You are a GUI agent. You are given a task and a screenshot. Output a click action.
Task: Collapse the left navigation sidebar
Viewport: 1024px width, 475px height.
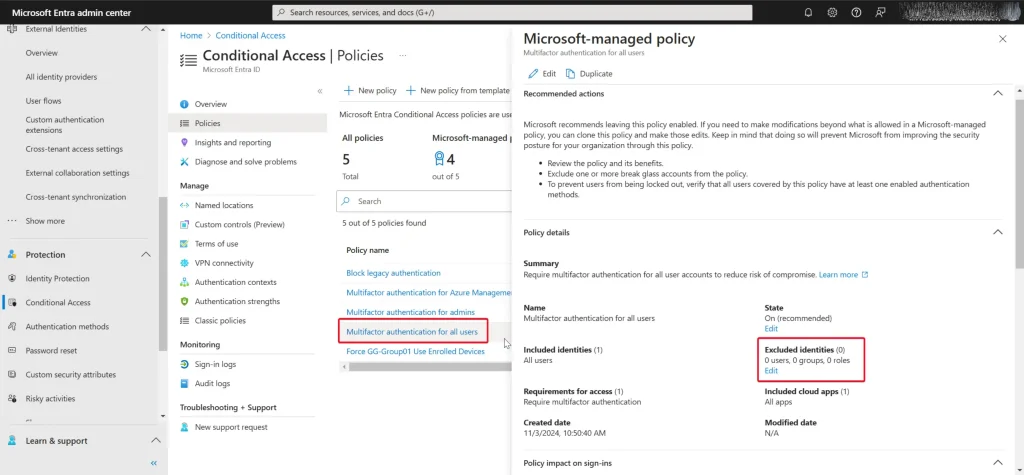[154, 463]
